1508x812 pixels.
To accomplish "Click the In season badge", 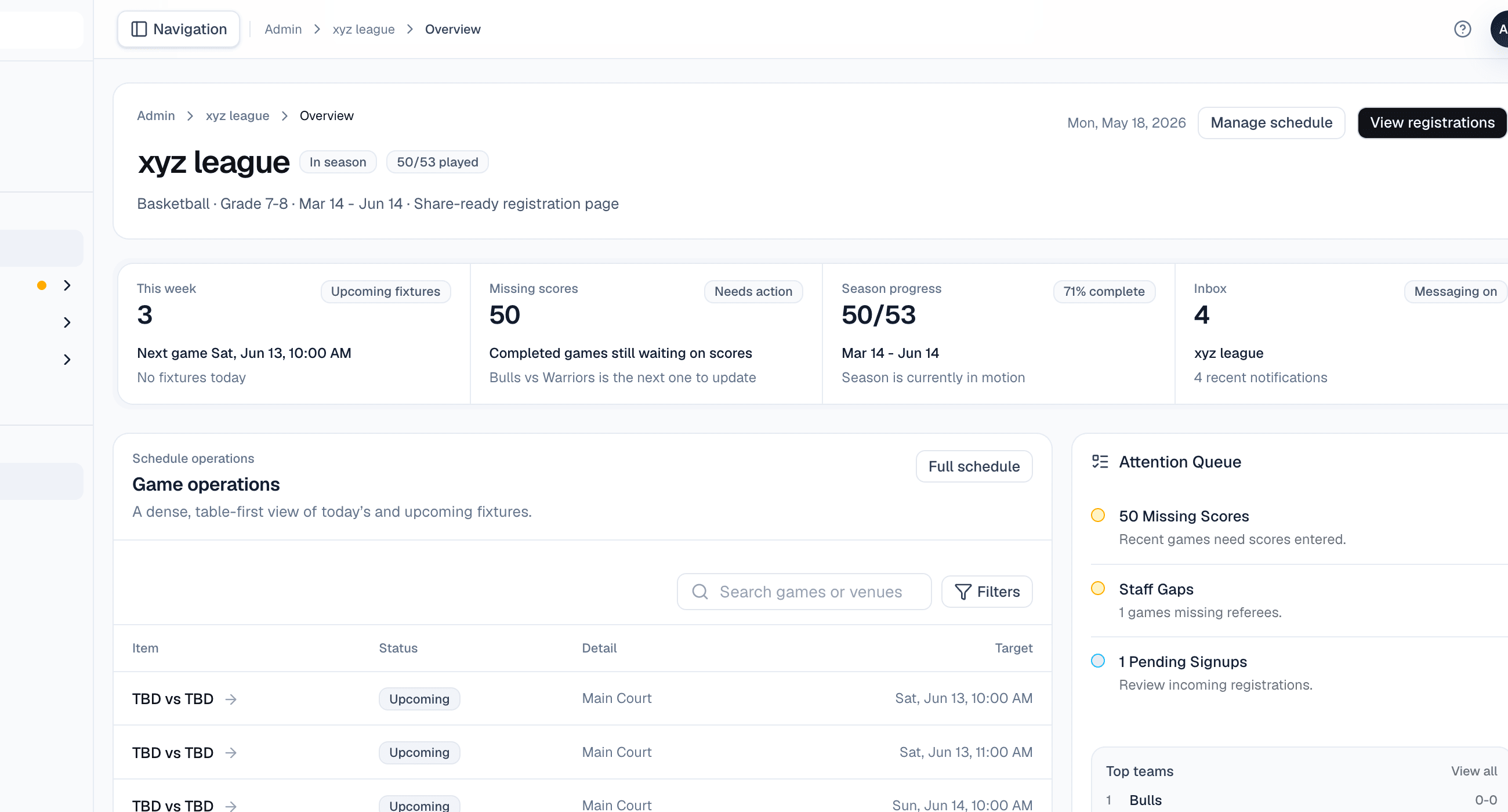I will pyautogui.click(x=338, y=162).
